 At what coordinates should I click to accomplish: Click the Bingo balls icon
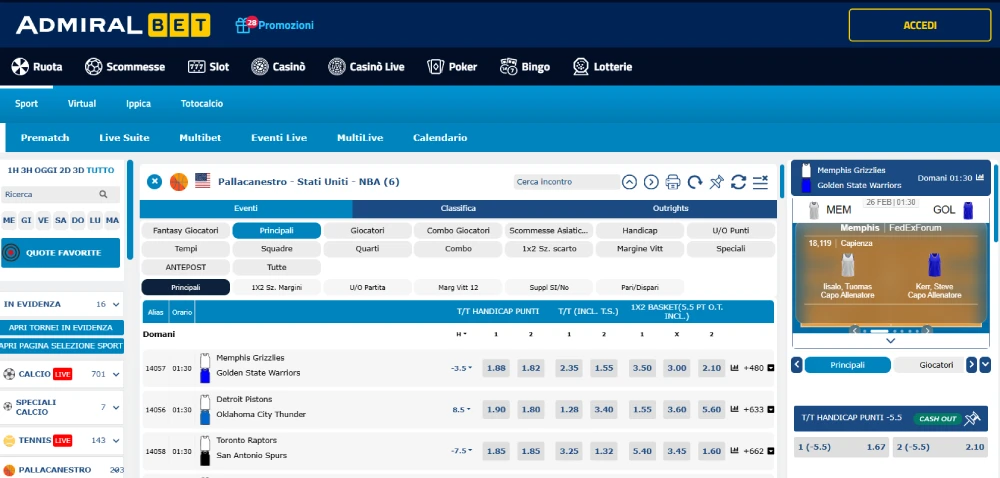click(x=508, y=66)
